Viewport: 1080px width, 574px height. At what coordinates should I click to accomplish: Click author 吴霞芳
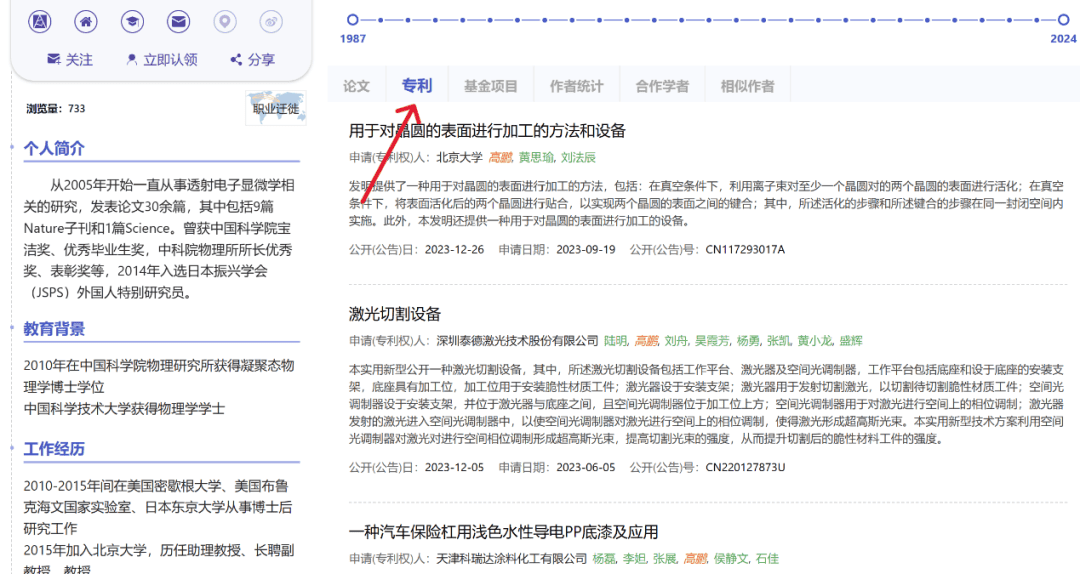(712, 341)
